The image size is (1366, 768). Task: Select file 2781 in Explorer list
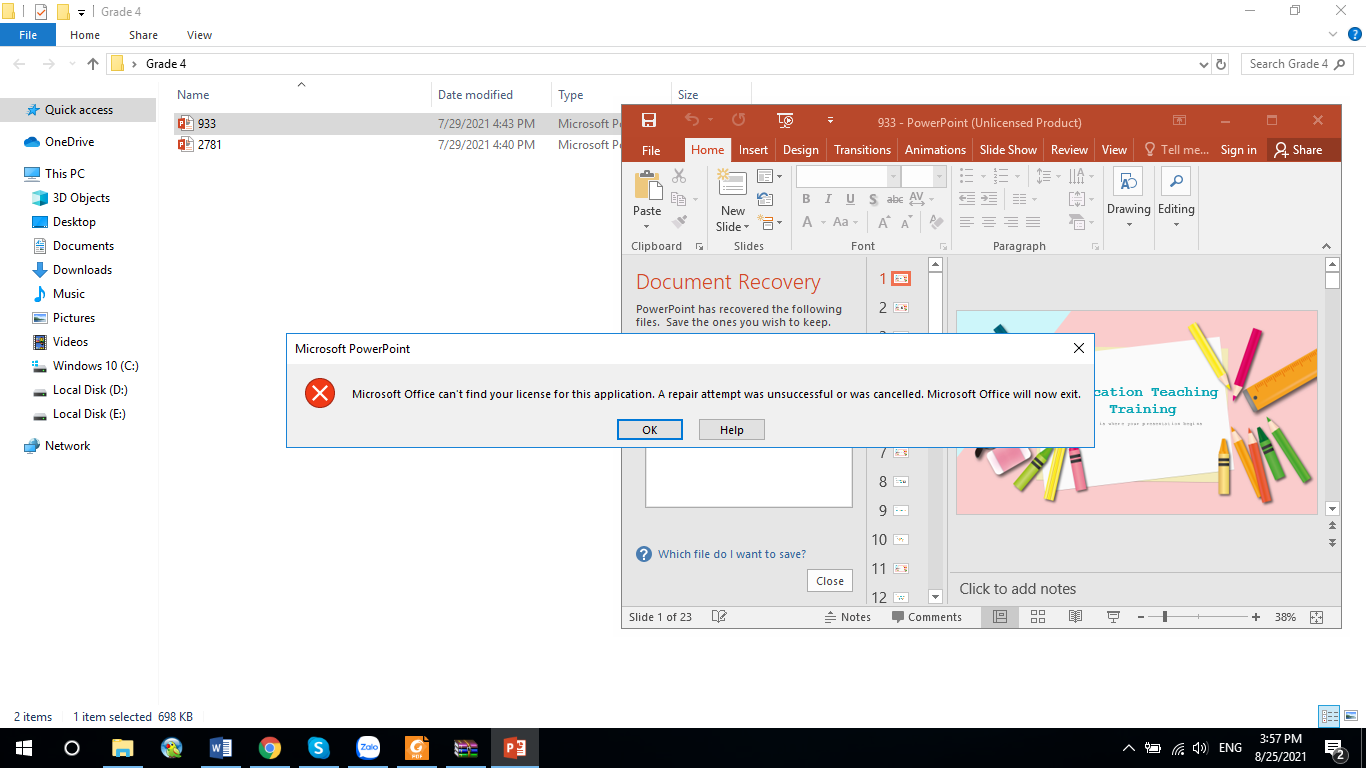coord(210,145)
